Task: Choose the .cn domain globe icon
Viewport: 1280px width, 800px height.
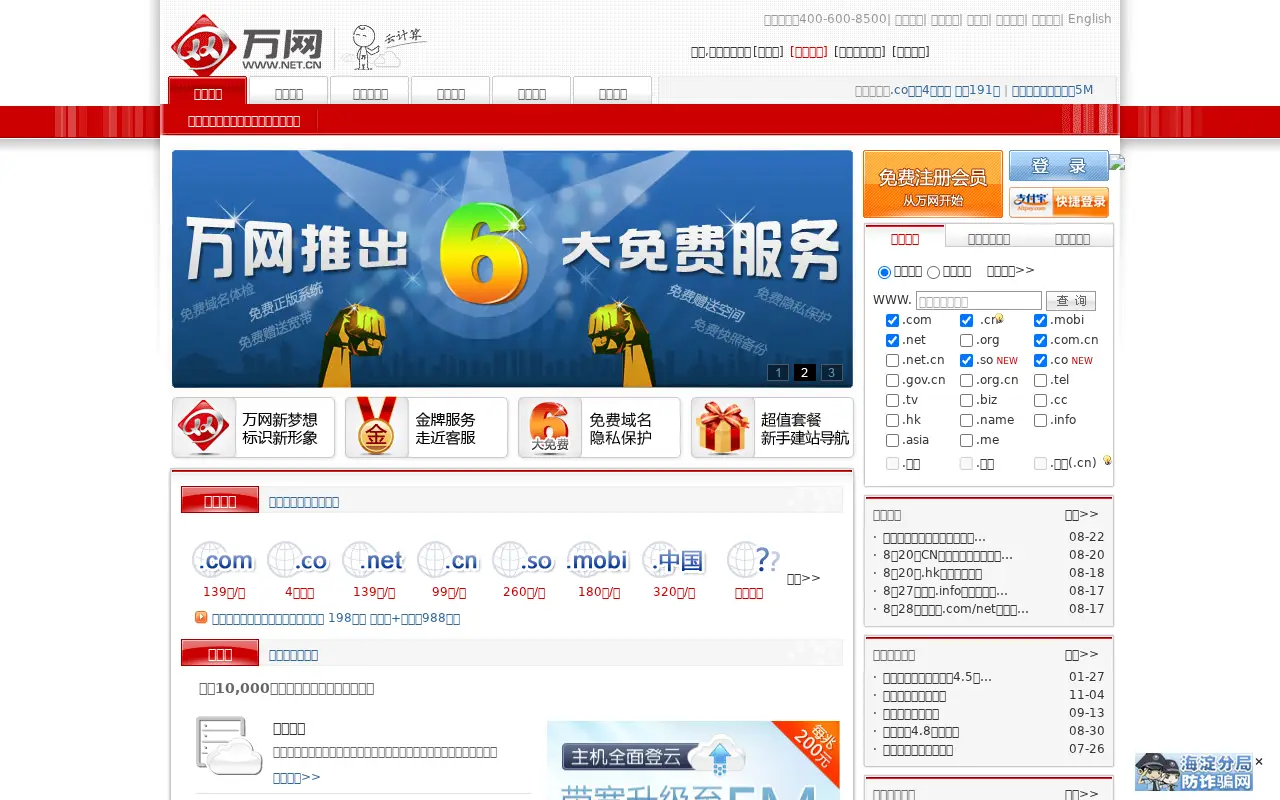Action: (448, 560)
